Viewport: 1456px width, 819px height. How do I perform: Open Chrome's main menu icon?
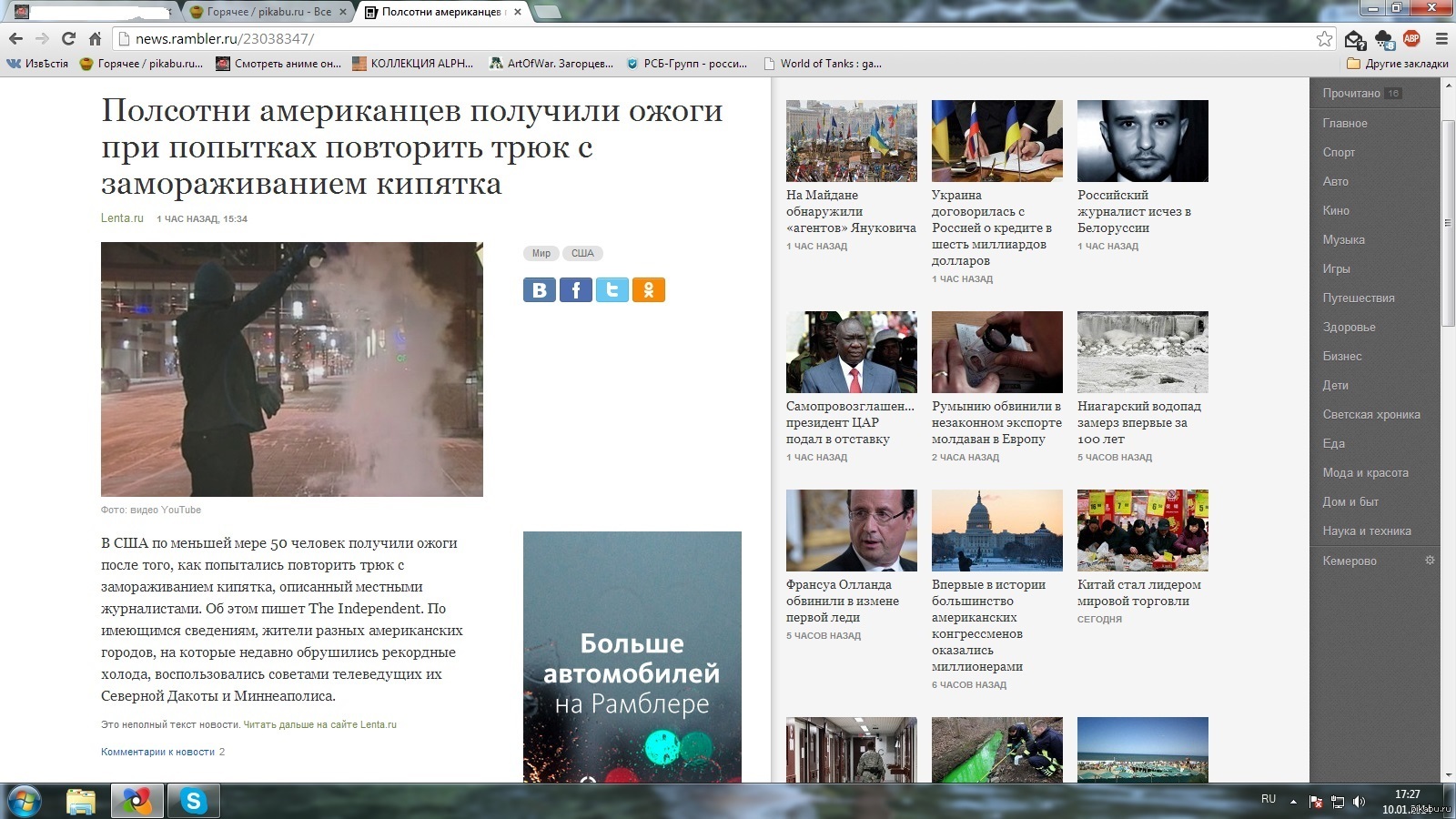(1441, 38)
